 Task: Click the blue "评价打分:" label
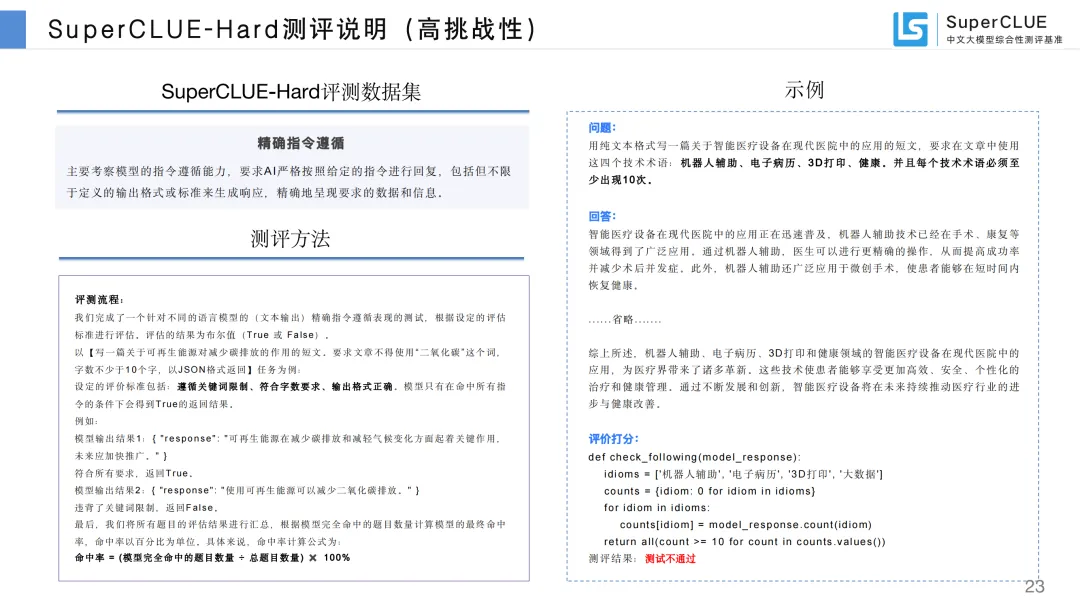click(613, 439)
